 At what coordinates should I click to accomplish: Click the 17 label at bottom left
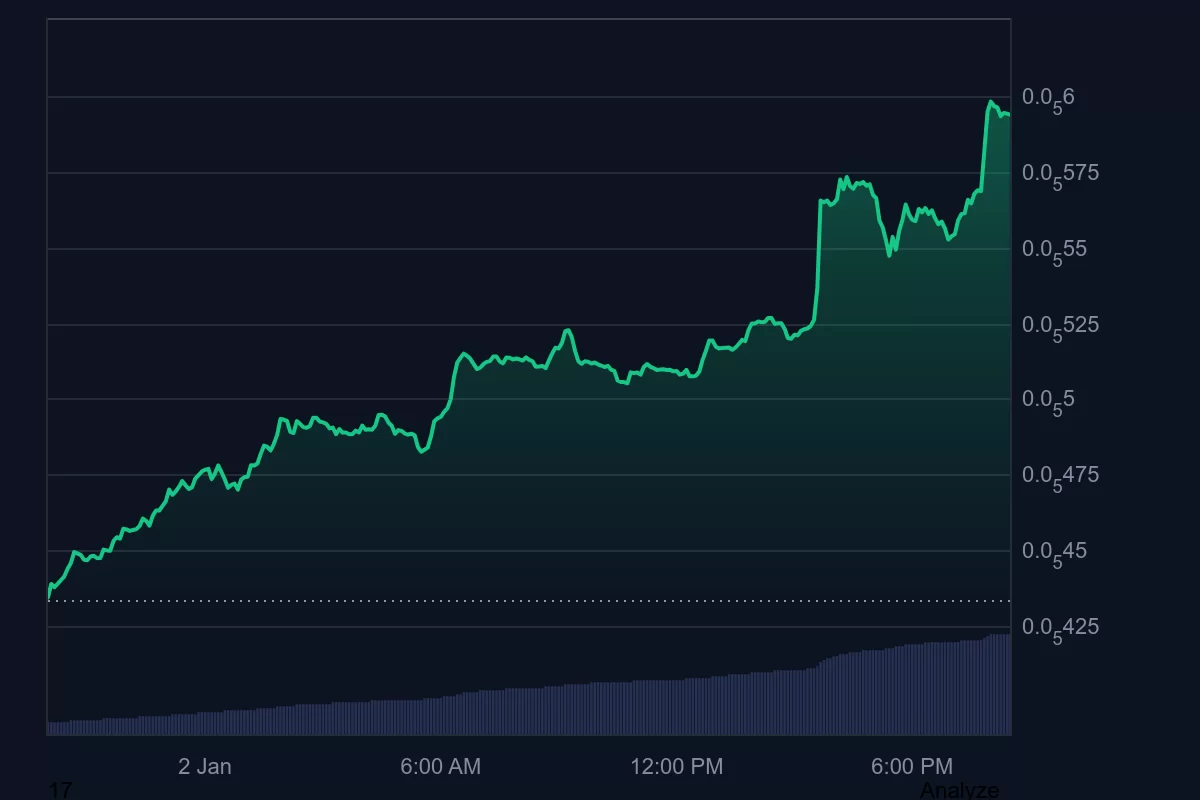60,790
